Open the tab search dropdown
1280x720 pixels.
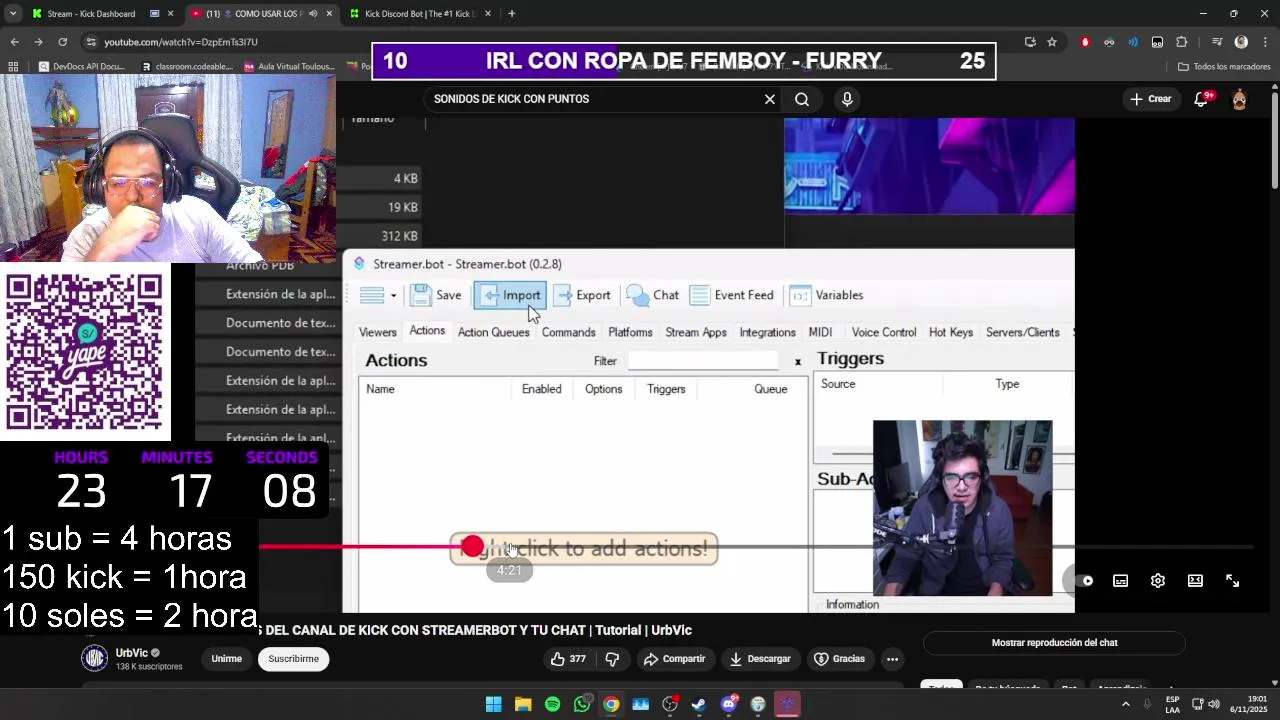click(13, 14)
